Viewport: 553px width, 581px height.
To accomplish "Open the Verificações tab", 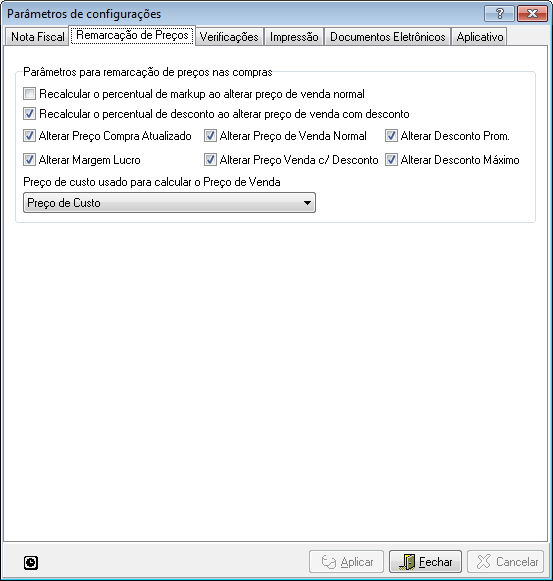I will coord(229,37).
